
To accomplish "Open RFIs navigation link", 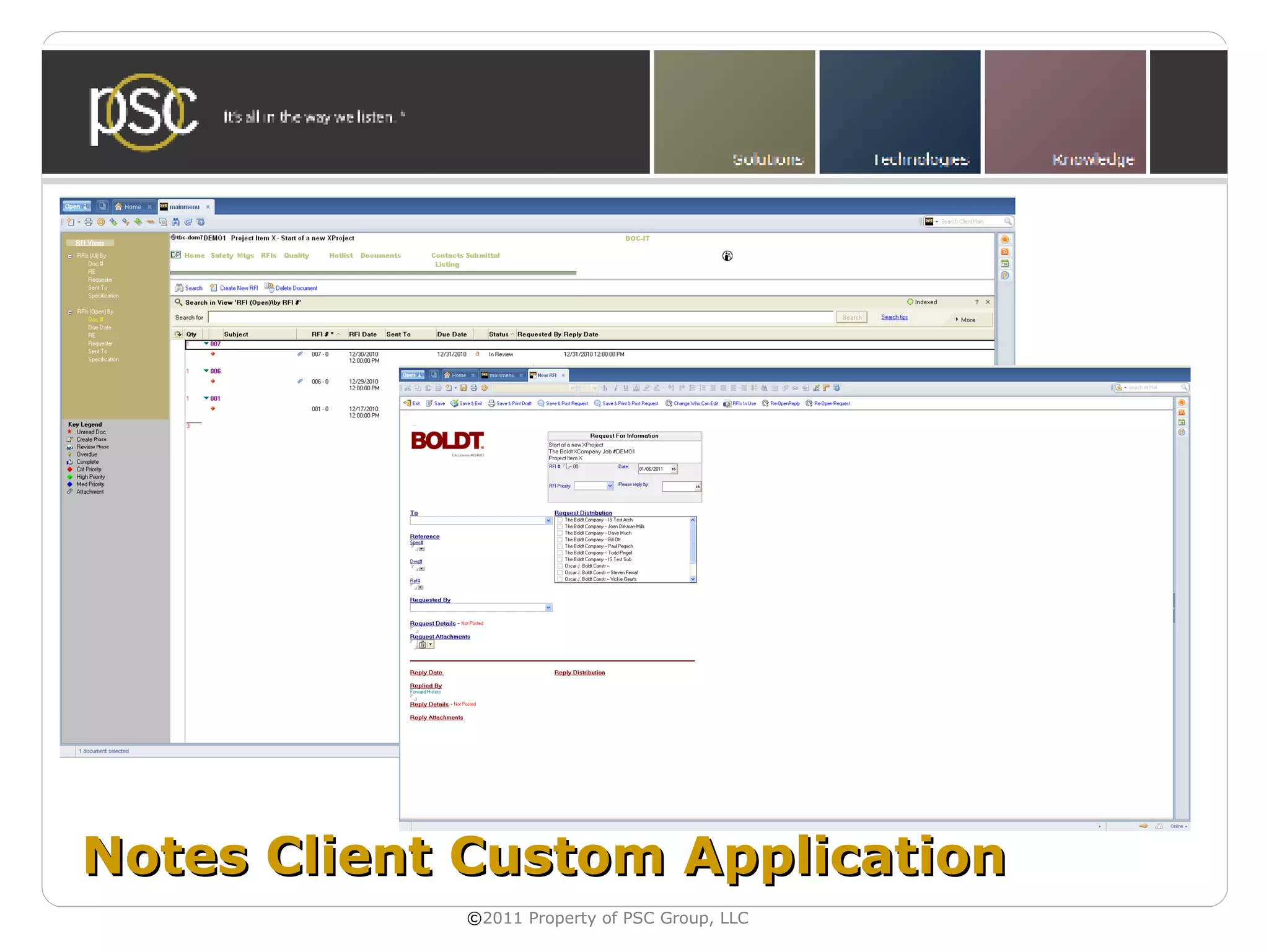I will [269, 256].
